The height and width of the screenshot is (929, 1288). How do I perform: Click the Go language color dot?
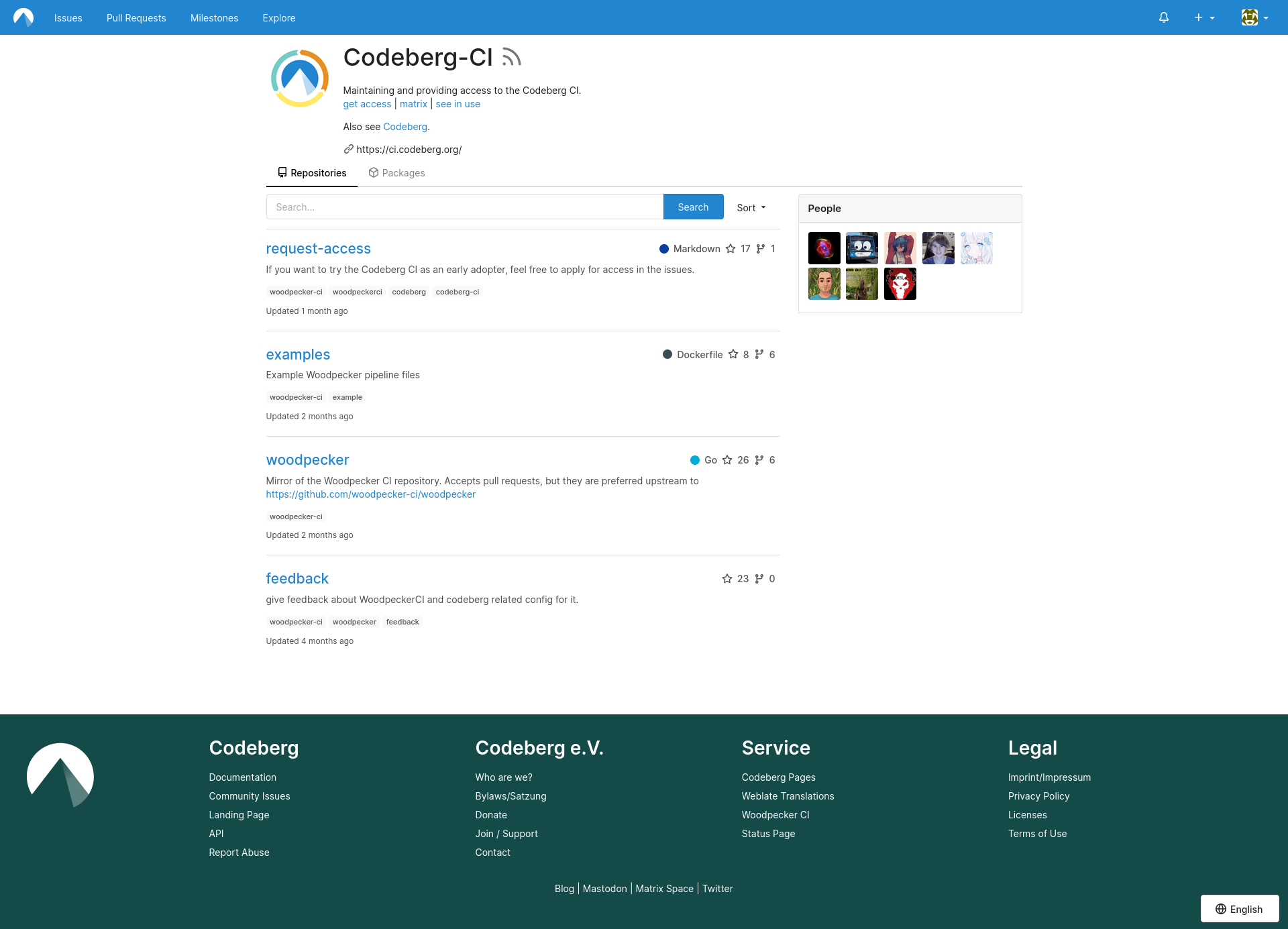(x=695, y=460)
